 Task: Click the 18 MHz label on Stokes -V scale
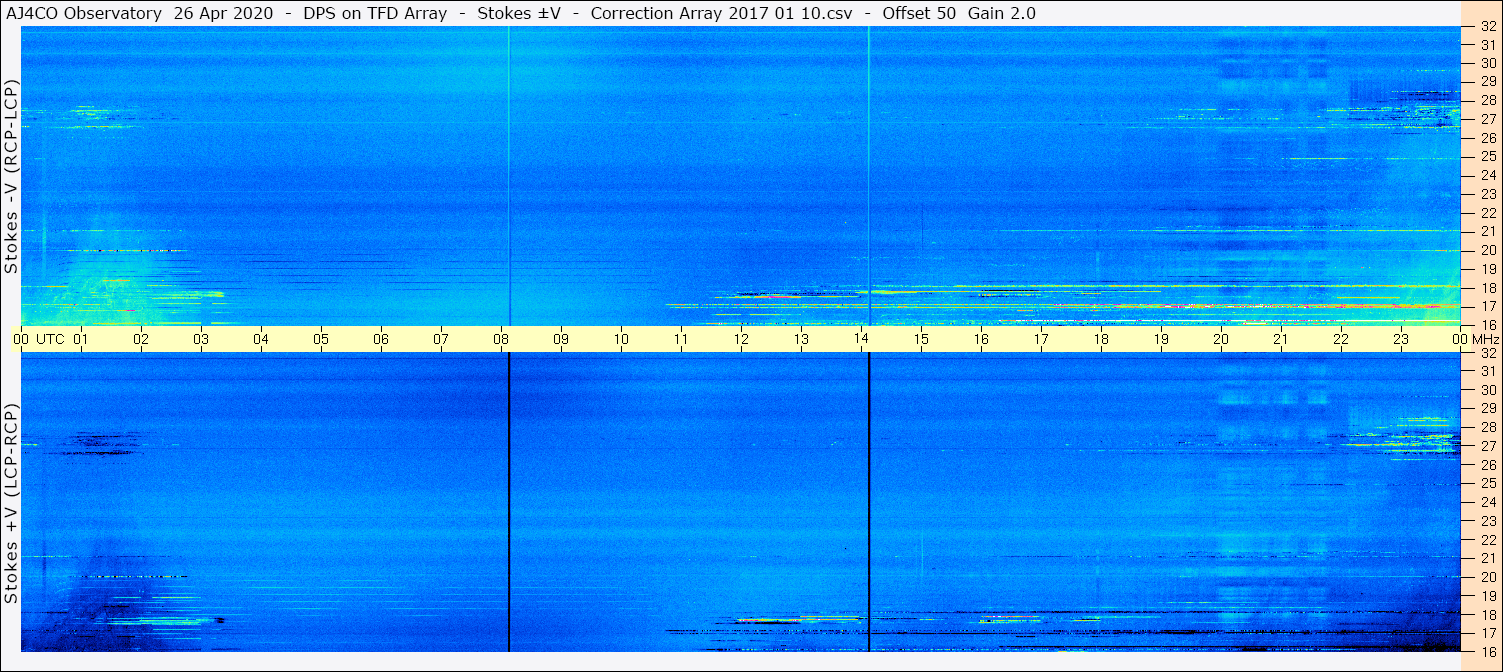[1487, 288]
